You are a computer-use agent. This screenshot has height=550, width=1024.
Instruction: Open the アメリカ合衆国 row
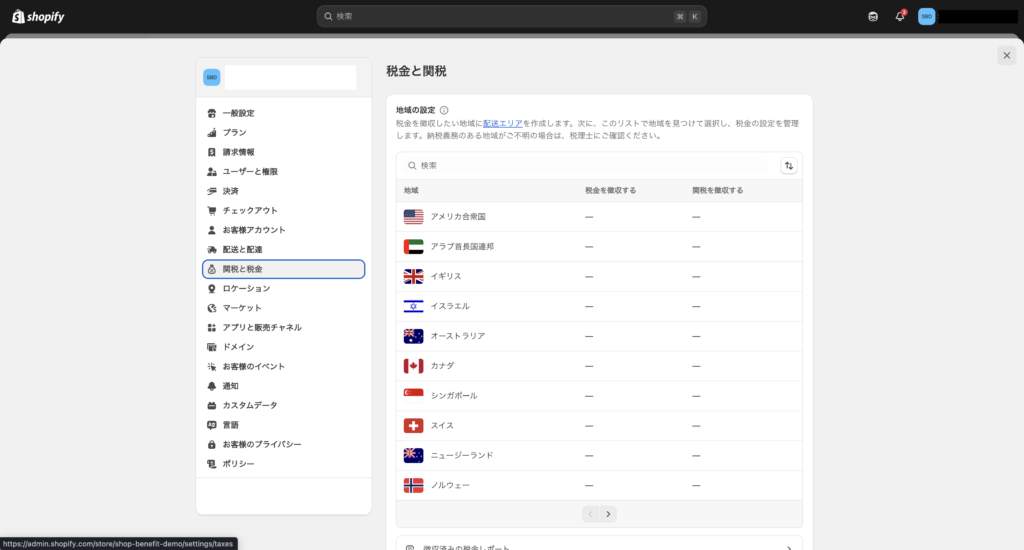click(x=599, y=217)
